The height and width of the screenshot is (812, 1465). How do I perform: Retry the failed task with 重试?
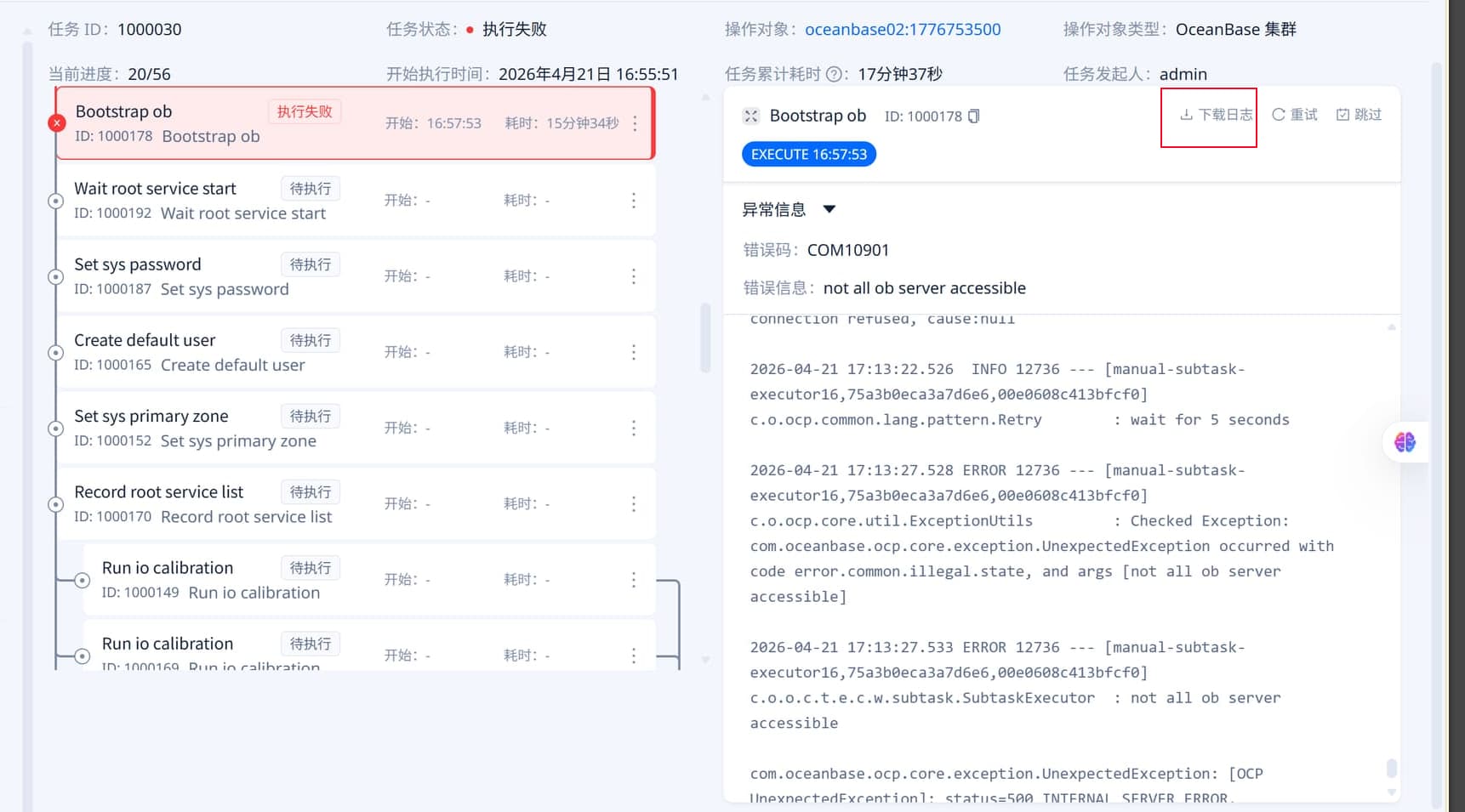tap(1294, 115)
